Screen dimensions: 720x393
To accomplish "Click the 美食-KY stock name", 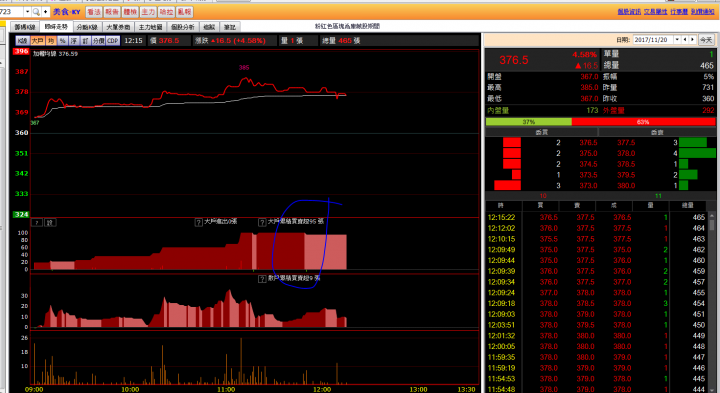I will click(67, 12).
